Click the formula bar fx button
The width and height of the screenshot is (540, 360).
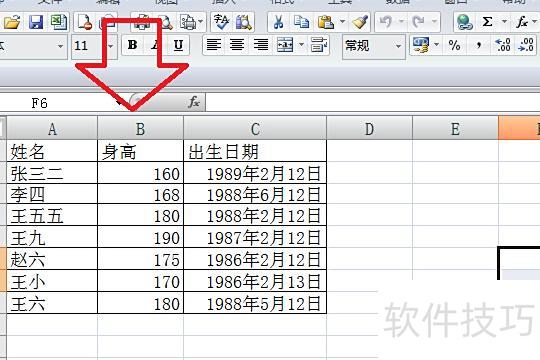[194, 102]
